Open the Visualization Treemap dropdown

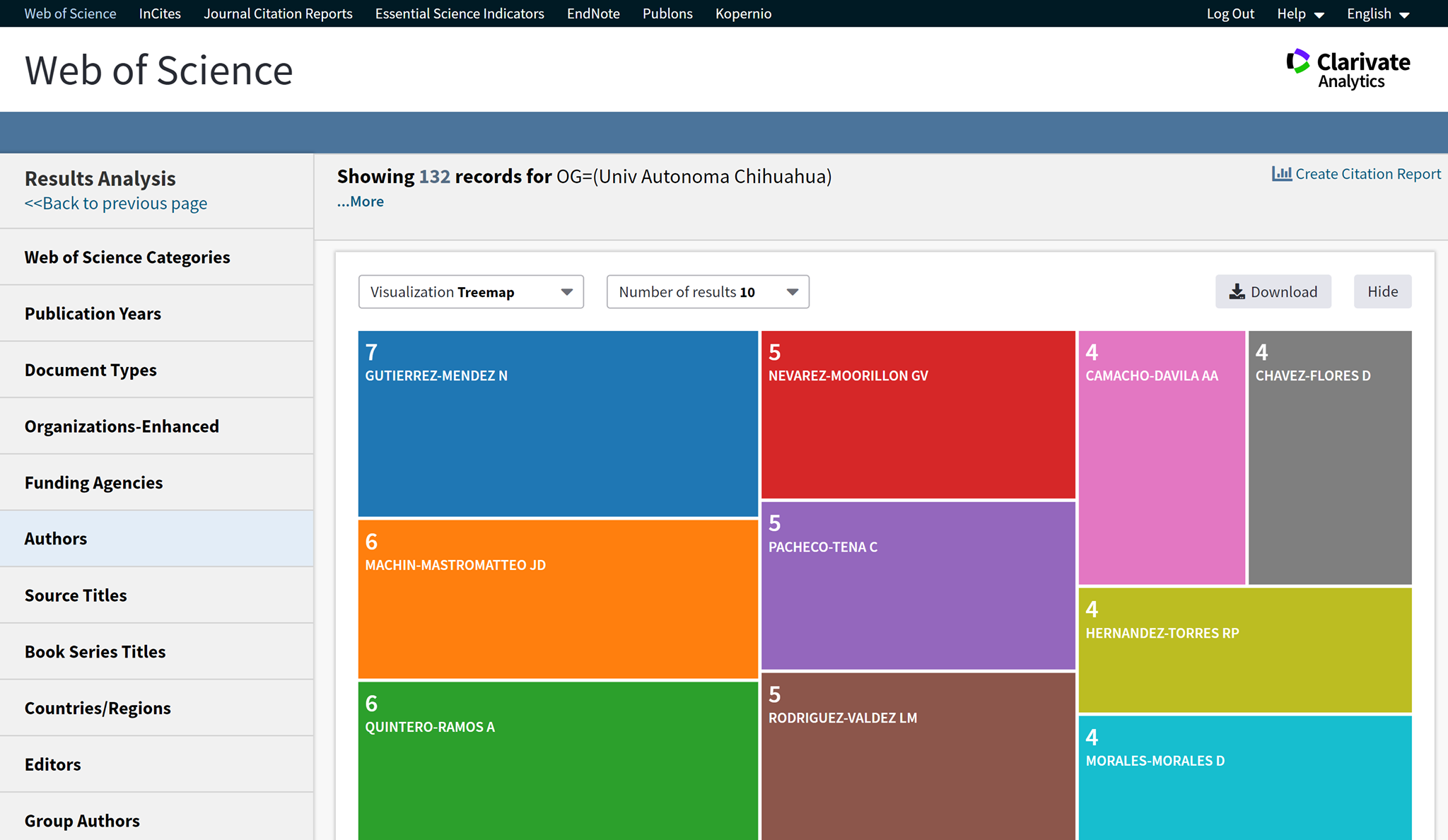tap(471, 292)
